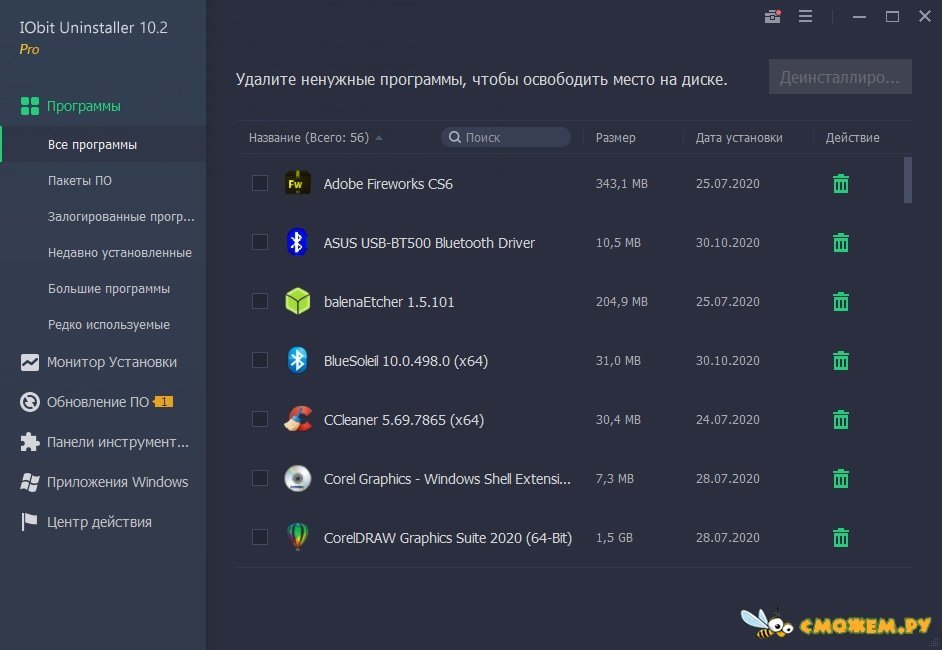
Task: Click the trash icon for Adobe Fireworks CS6
Action: coord(841,184)
